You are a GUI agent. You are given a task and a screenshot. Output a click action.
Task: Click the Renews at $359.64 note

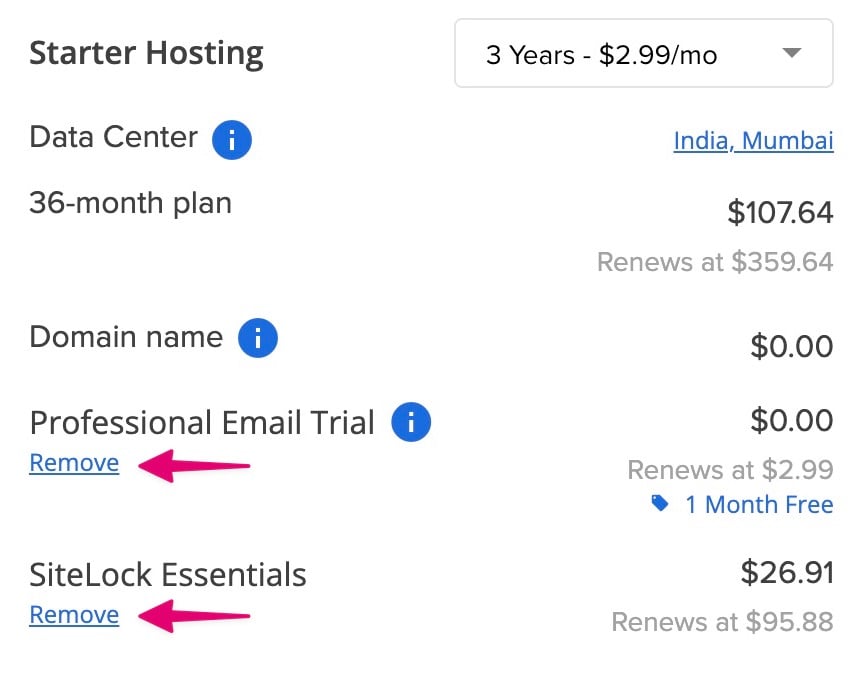pyautogui.click(x=714, y=262)
